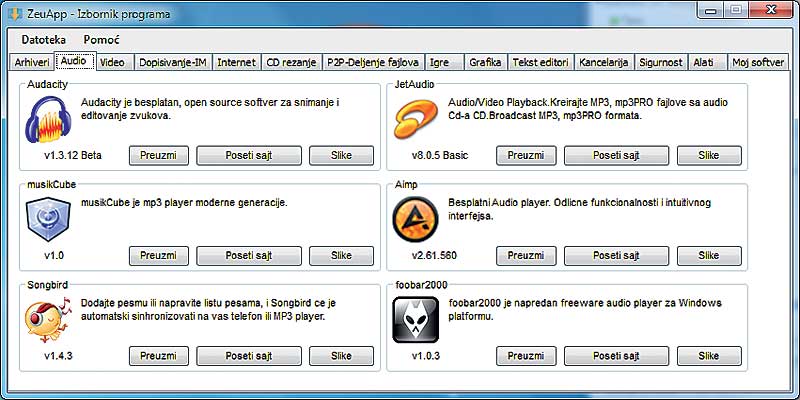Switch to the Video tab
The width and height of the screenshot is (800, 400).
[115, 62]
